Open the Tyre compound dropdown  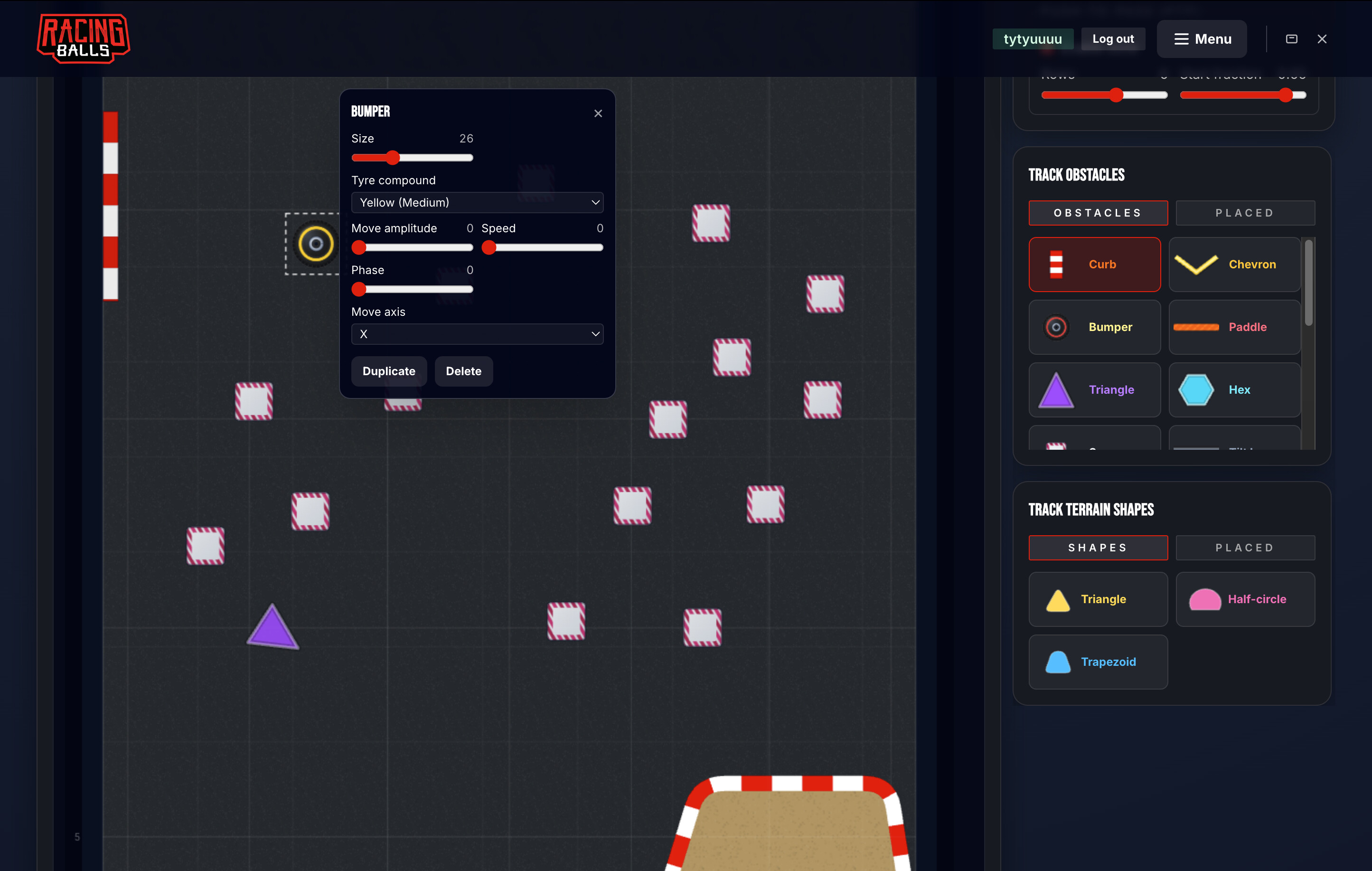click(x=478, y=202)
